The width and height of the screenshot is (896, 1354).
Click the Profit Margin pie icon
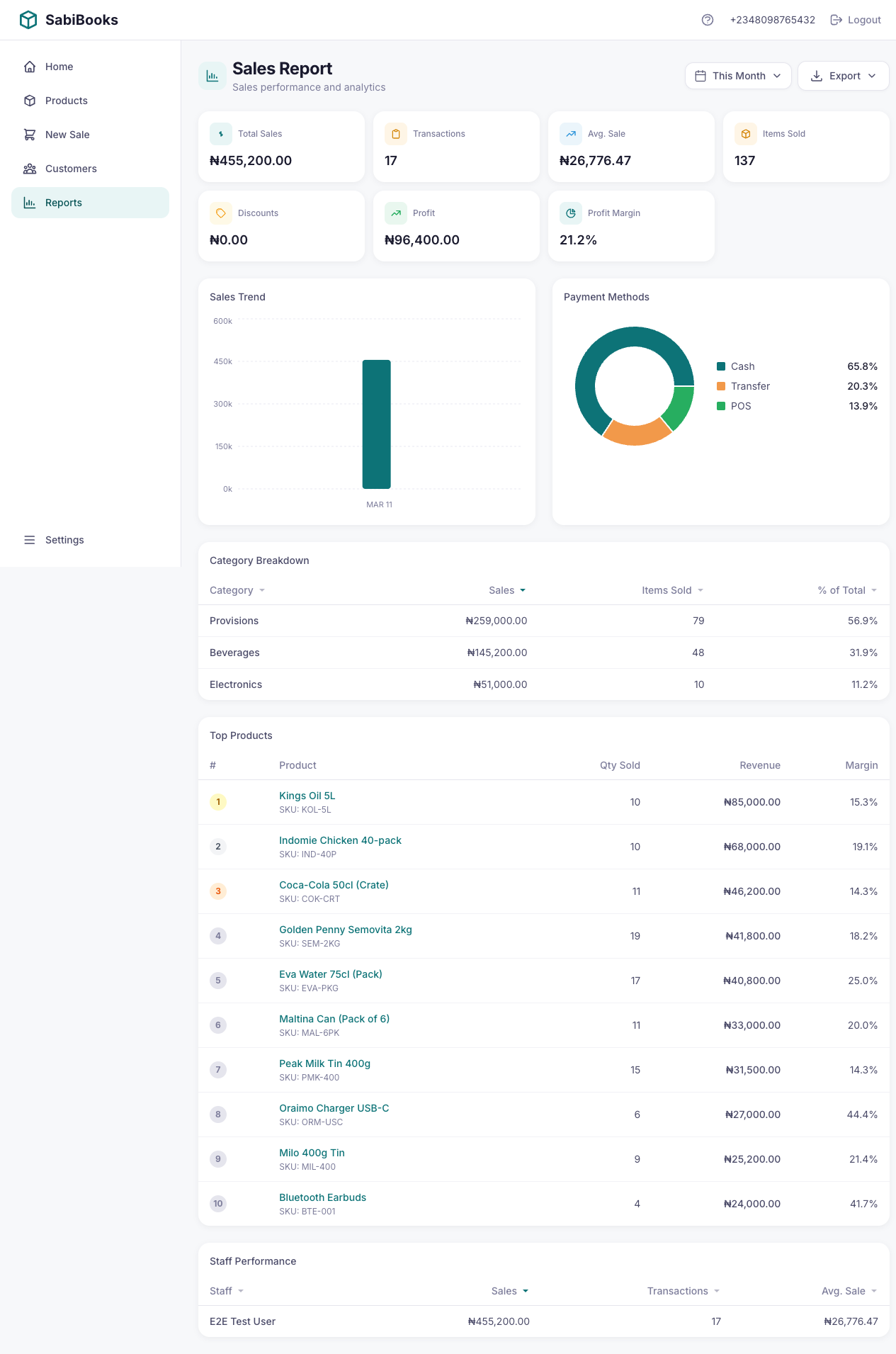pyautogui.click(x=571, y=213)
